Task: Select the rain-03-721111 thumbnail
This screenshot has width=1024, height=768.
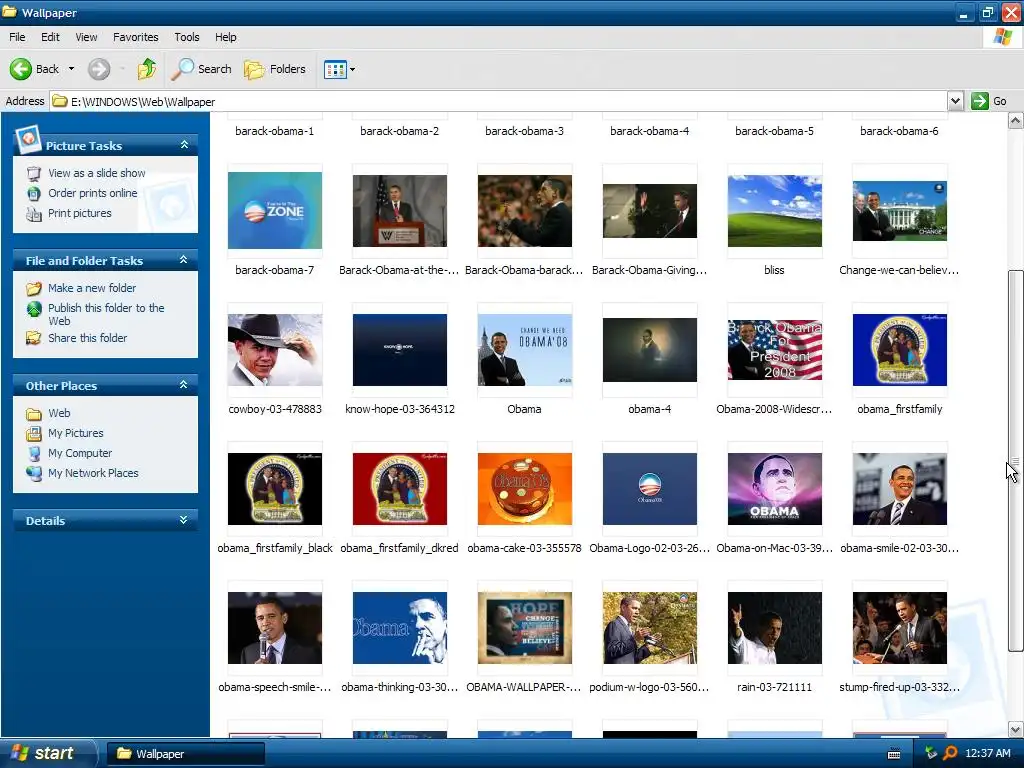Action: point(775,628)
